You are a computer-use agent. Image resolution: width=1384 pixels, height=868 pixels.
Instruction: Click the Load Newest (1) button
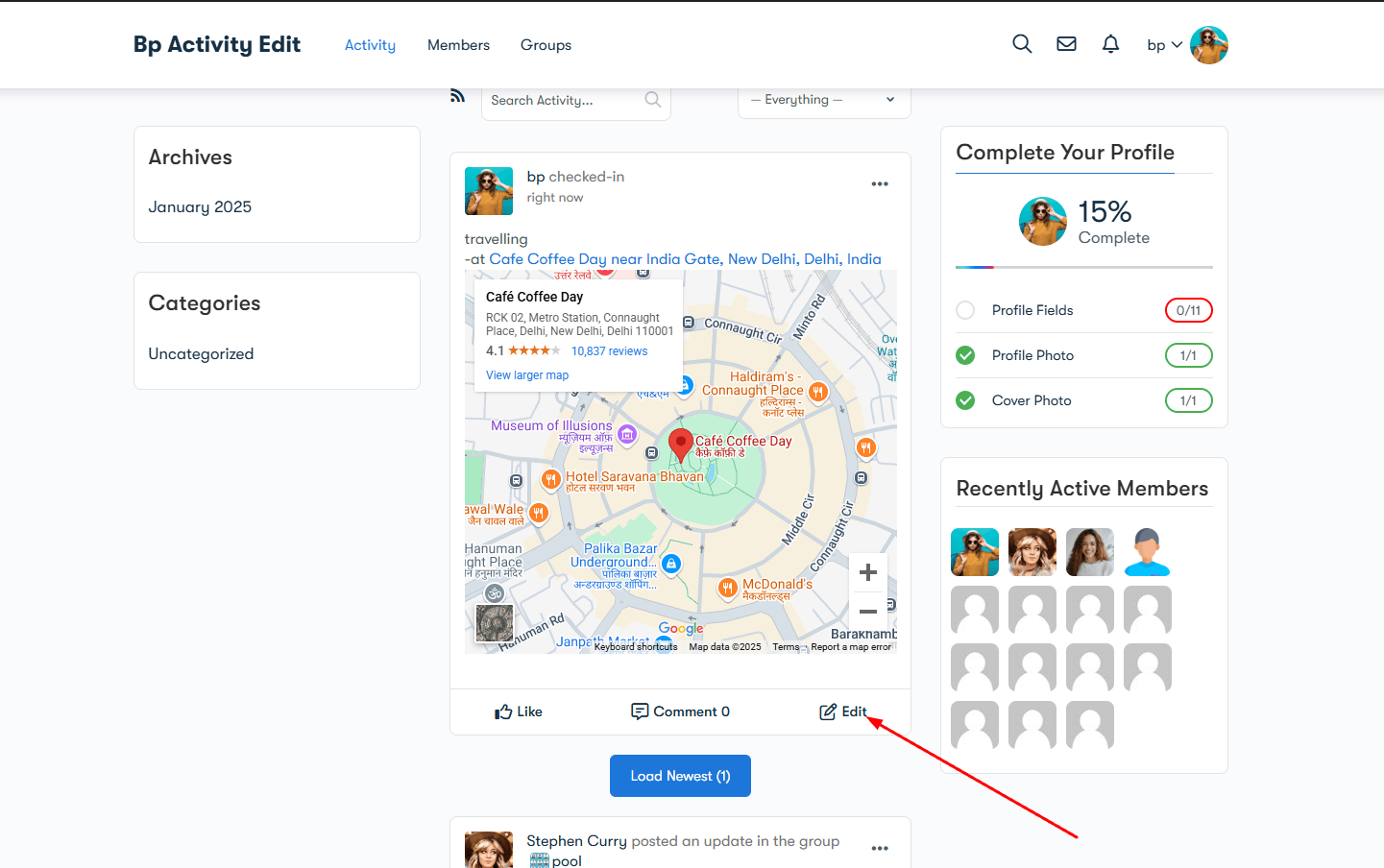pyautogui.click(x=680, y=776)
